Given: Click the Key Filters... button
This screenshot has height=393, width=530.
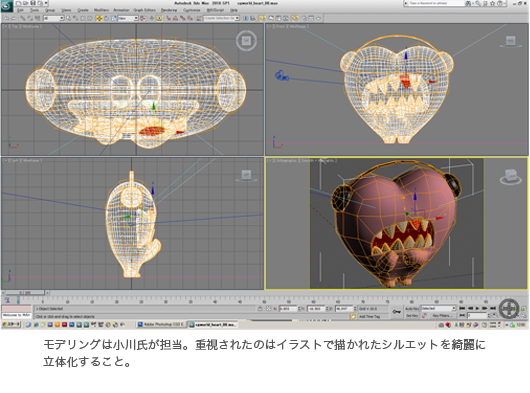Looking at the screenshot, I should [441, 316].
